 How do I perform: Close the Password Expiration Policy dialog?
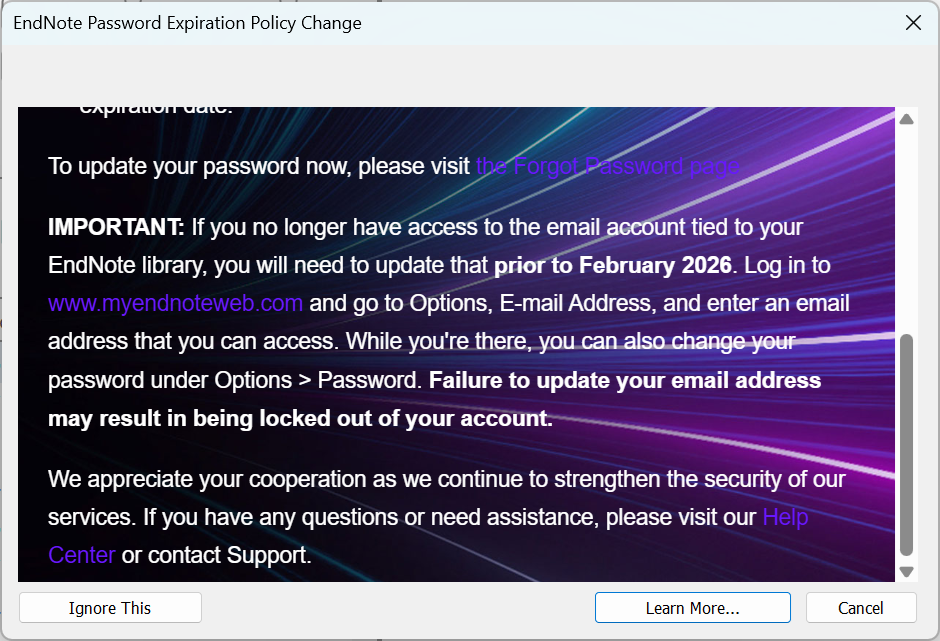pos(913,23)
